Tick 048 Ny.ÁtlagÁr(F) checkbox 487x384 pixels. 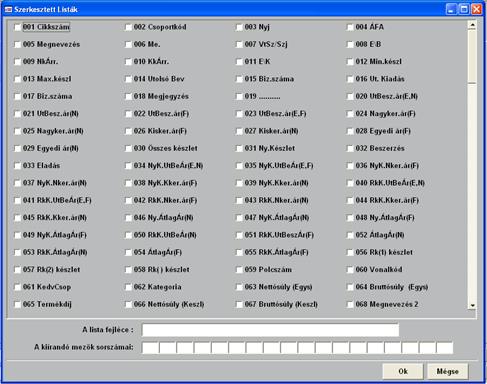coord(350,218)
